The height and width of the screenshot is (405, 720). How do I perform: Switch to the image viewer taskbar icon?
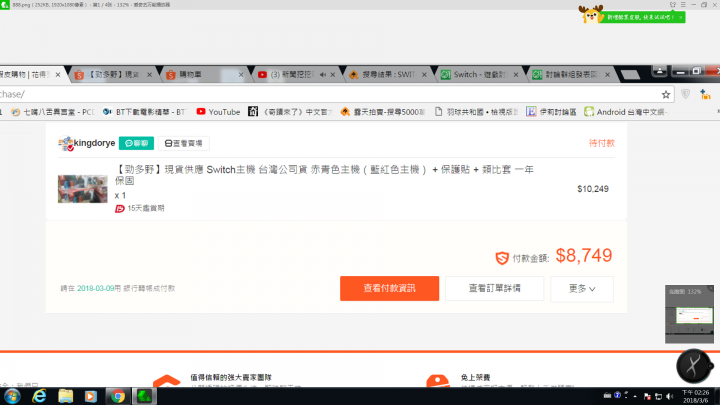point(144,396)
